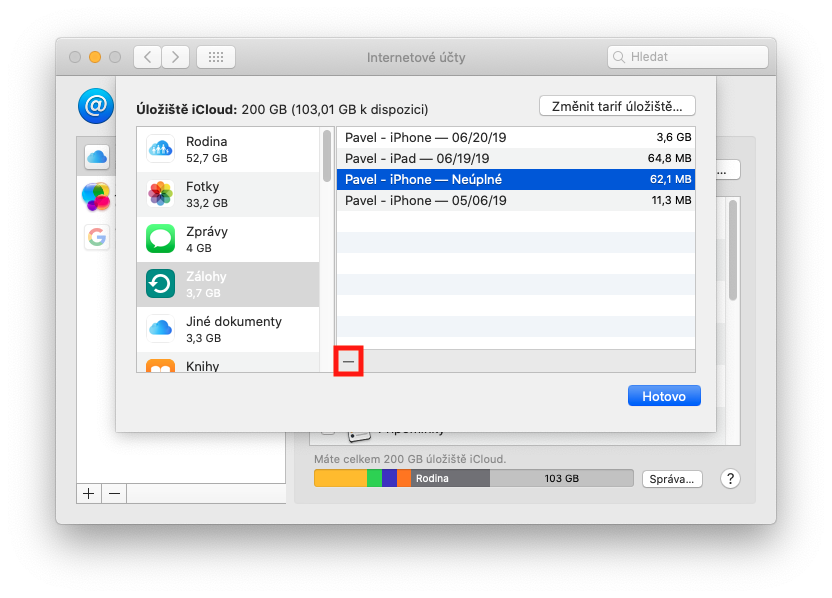Open help with question mark button
Image resolution: width=832 pixels, height=598 pixels.
(730, 479)
